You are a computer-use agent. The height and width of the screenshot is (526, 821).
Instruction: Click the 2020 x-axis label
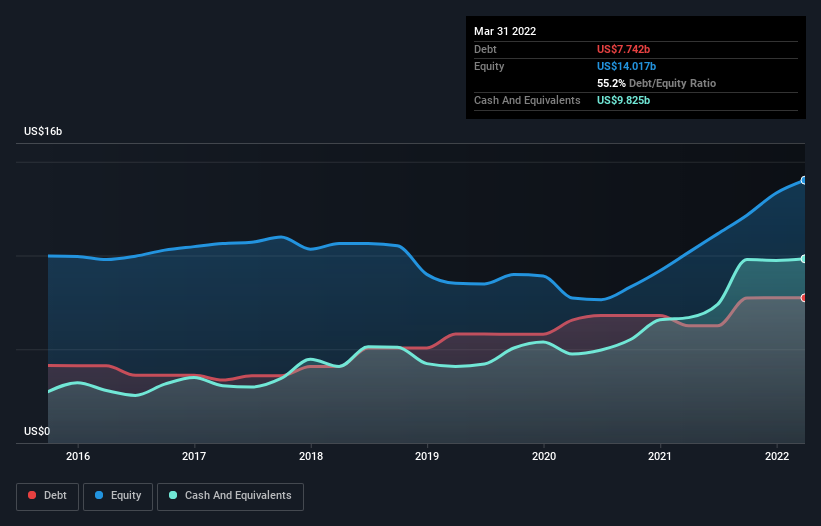click(x=543, y=456)
